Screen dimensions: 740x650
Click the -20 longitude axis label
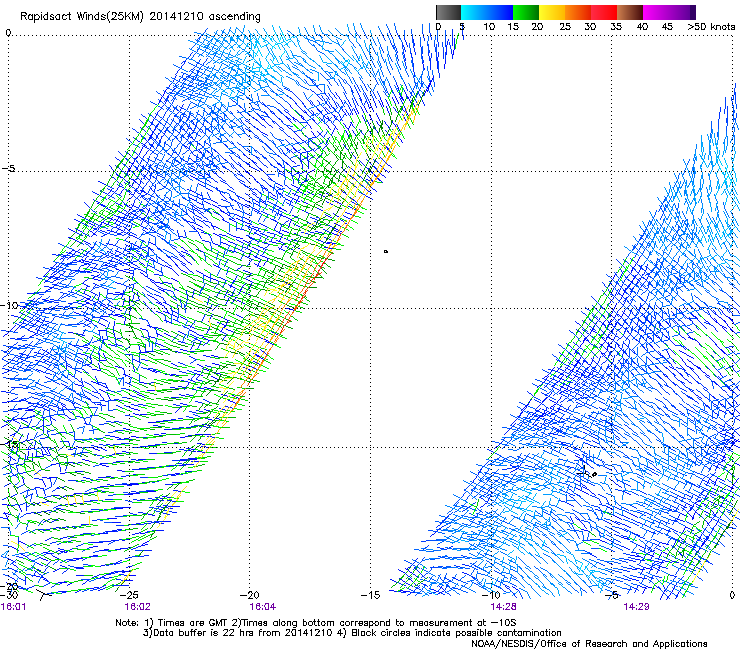tap(250, 595)
